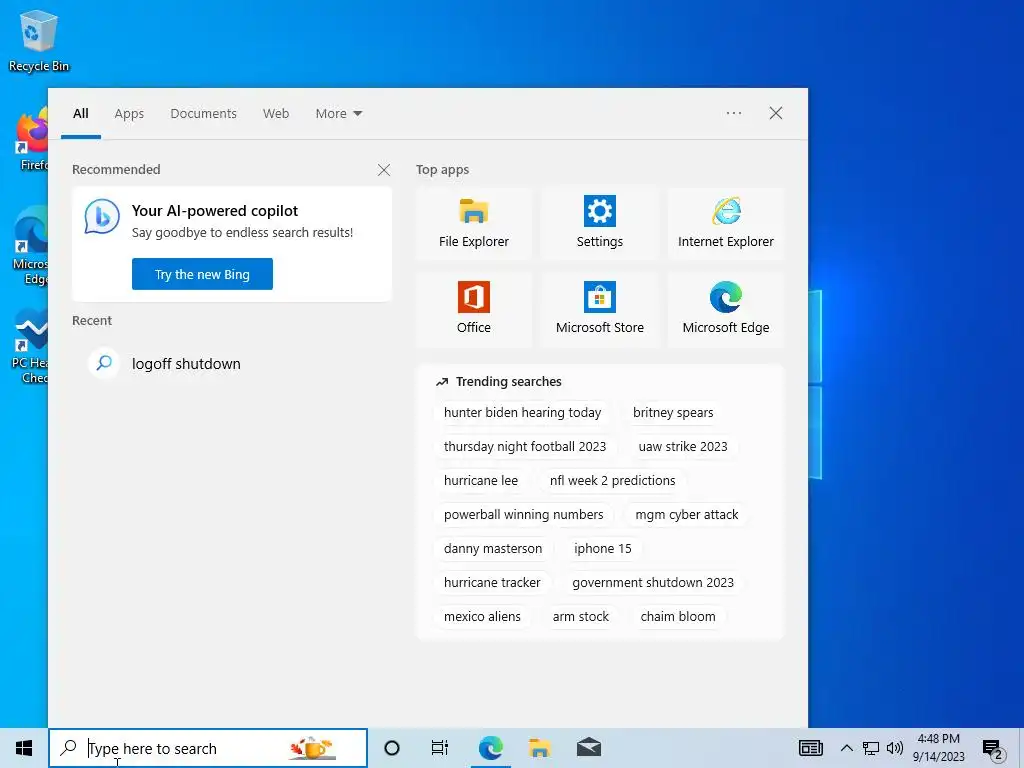
Task: Click the search options ellipsis icon
Action: (733, 113)
